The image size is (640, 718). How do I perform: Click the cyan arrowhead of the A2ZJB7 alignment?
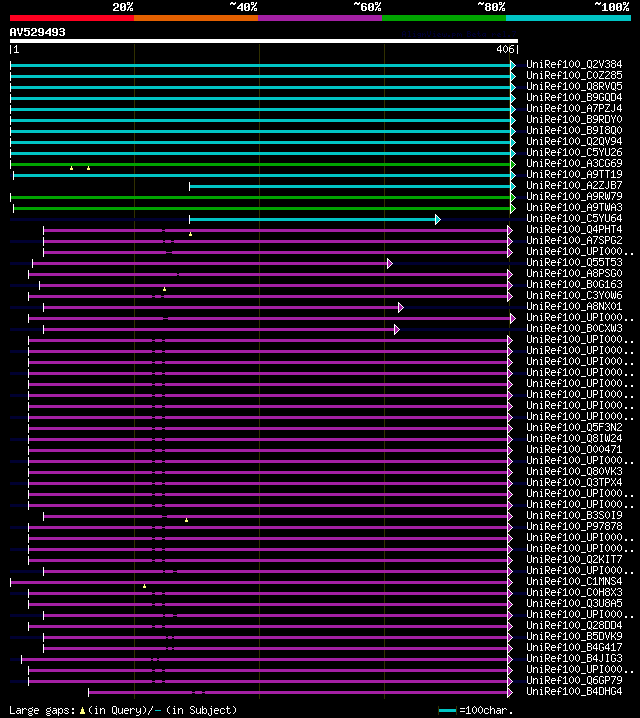tap(513, 186)
